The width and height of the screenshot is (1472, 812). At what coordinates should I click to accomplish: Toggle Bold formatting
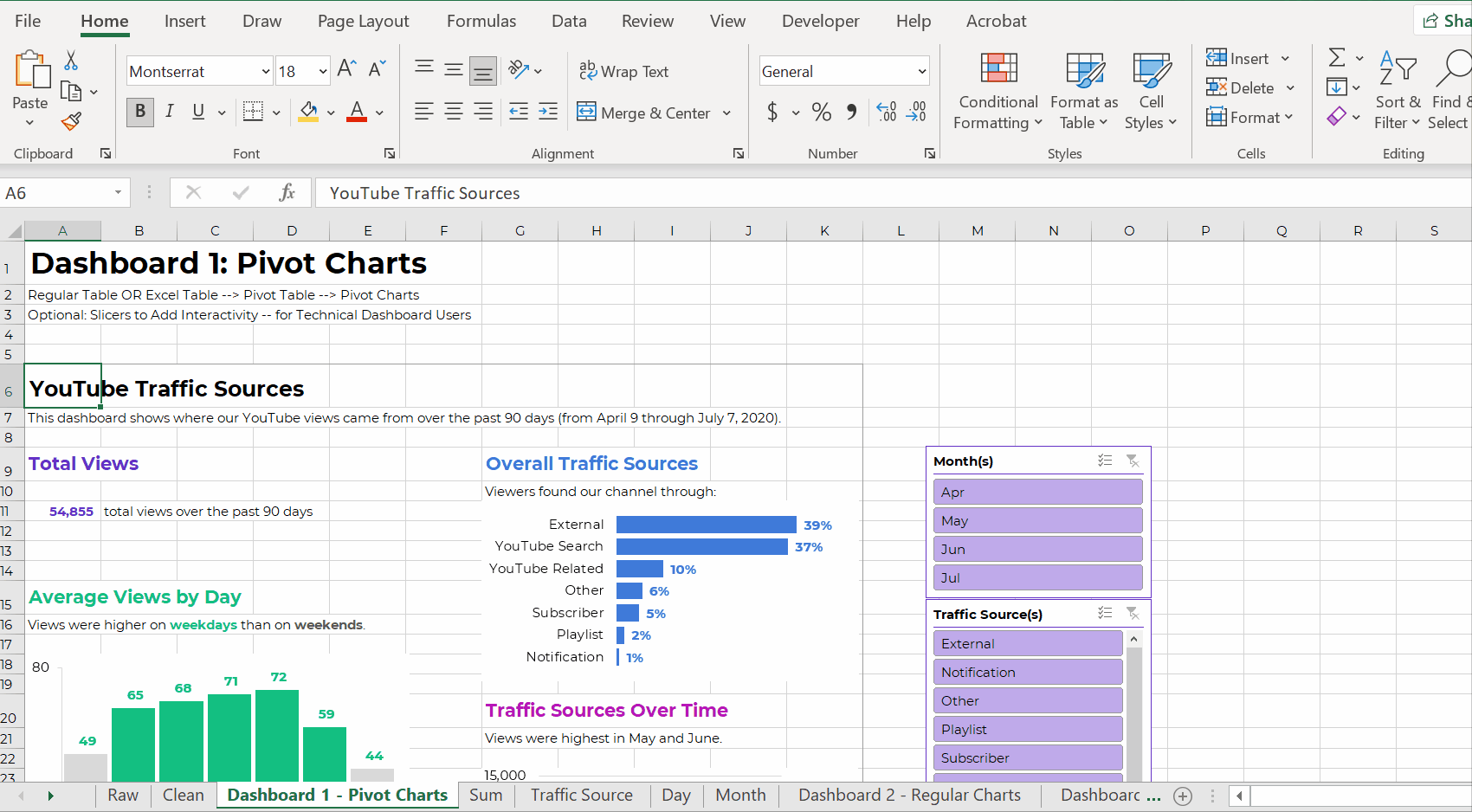[140, 112]
